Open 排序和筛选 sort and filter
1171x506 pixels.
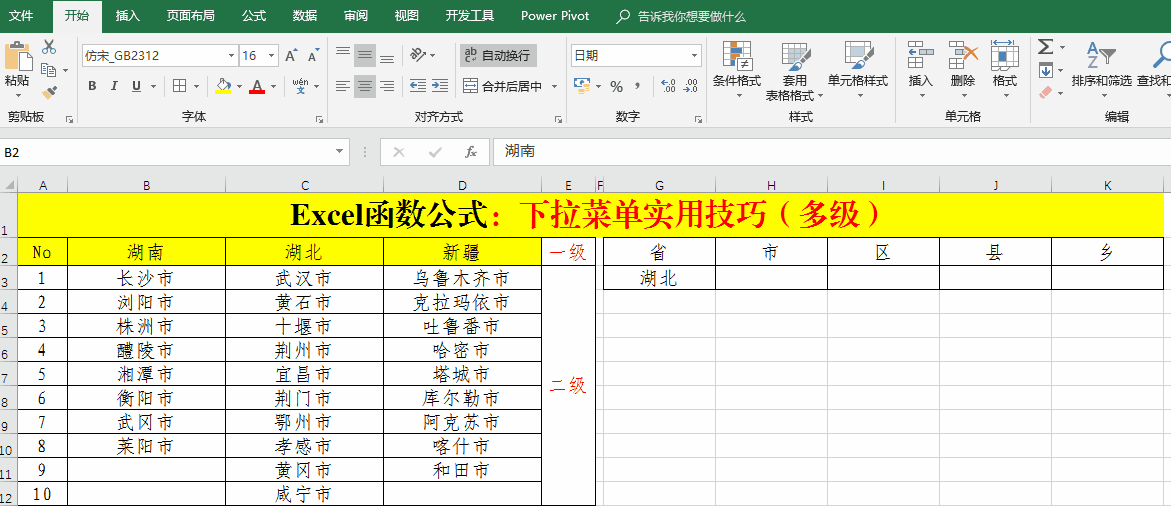pyautogui.click(x=1102, y=67)
